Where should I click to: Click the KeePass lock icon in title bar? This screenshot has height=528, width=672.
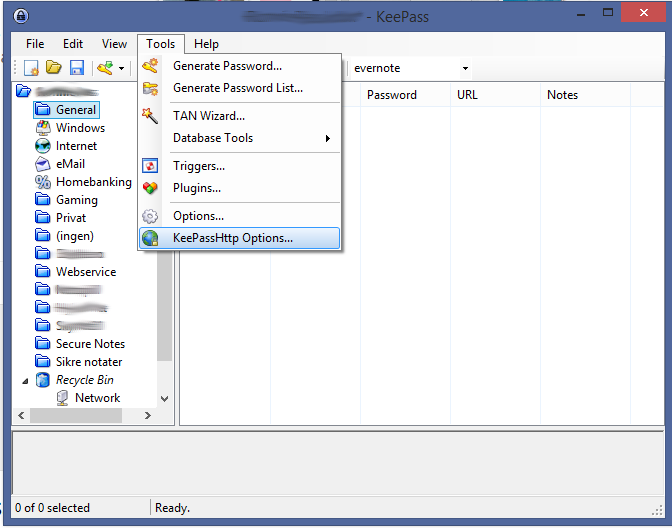pos(21,16)
